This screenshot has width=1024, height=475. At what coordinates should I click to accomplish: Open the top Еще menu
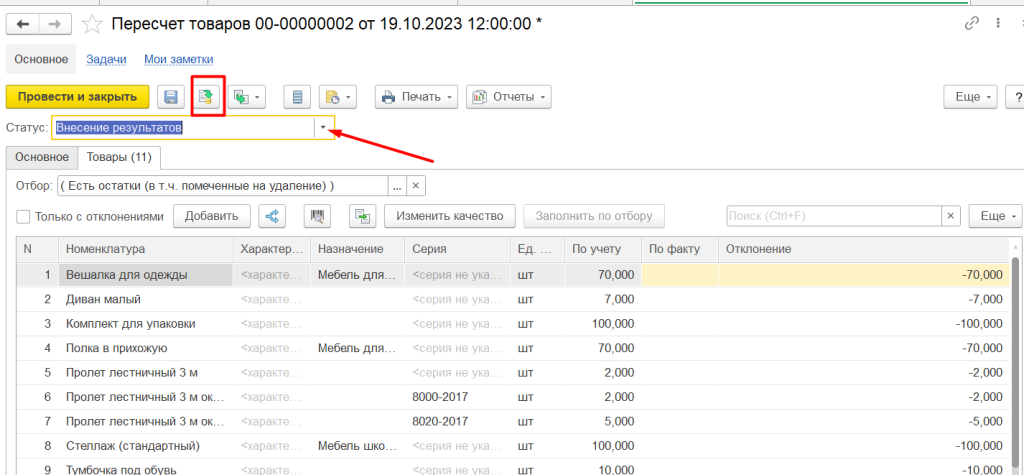[971, 97]
